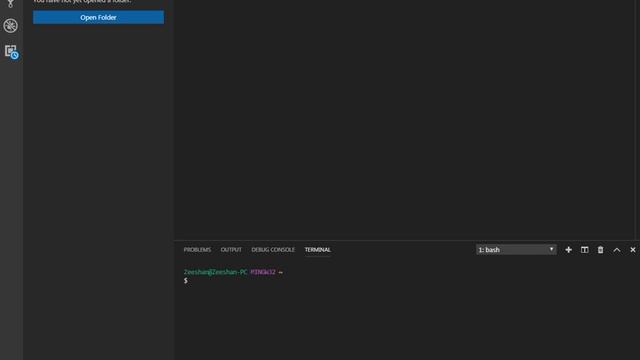The height and width of the screenshot is (360, 640).
Task: Click the Open Folder button
Action: pos(98,17)
